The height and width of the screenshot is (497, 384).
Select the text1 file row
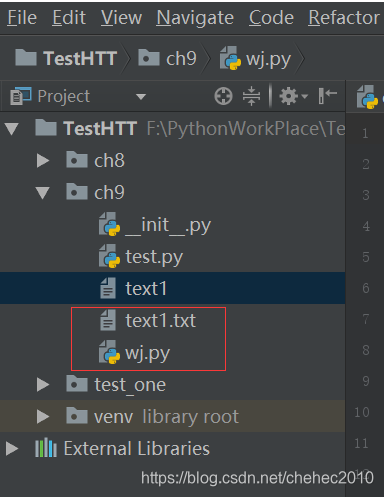click(x=173, y=288)
